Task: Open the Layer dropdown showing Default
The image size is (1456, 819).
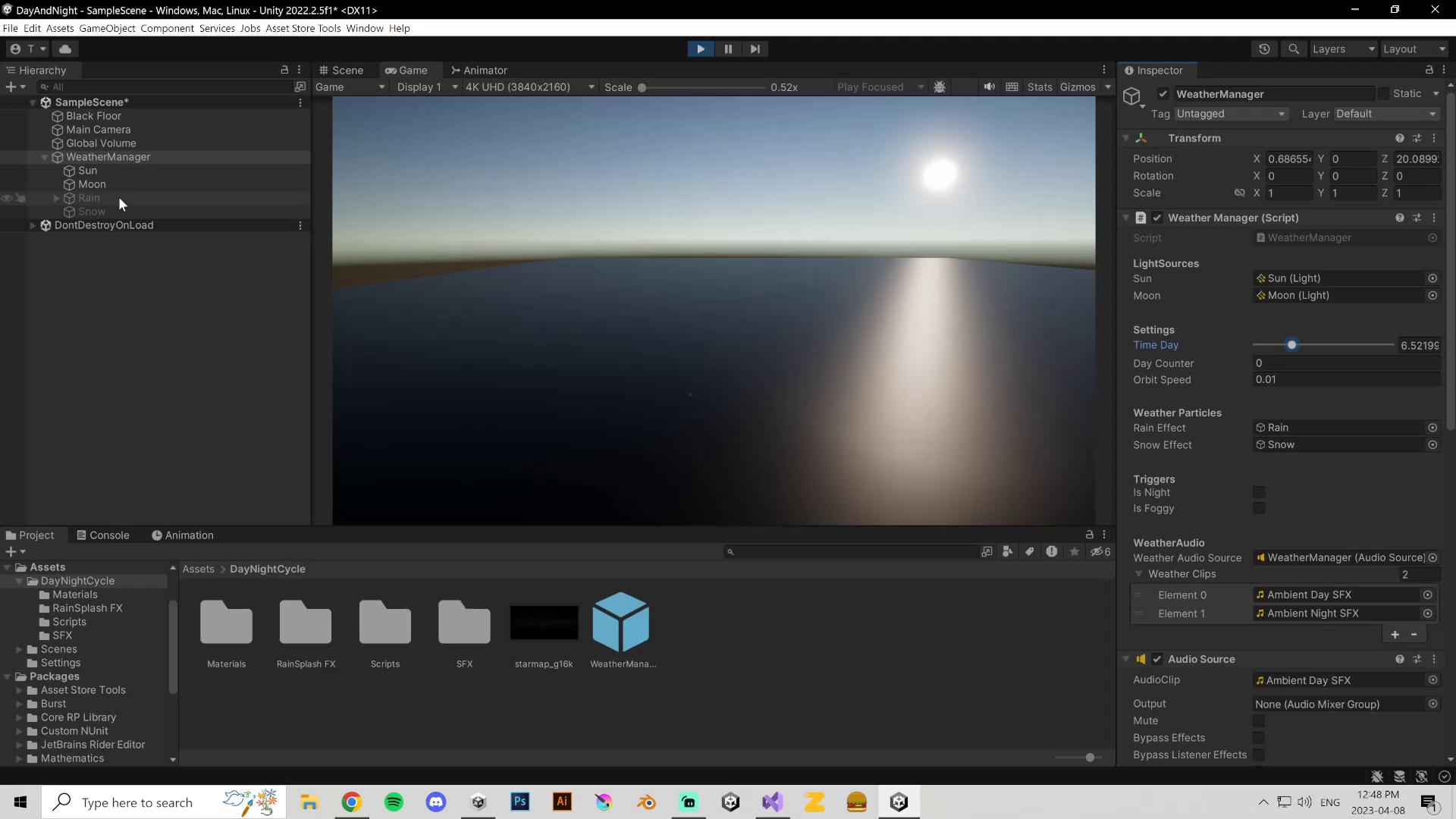Action: pos(1386,114)
